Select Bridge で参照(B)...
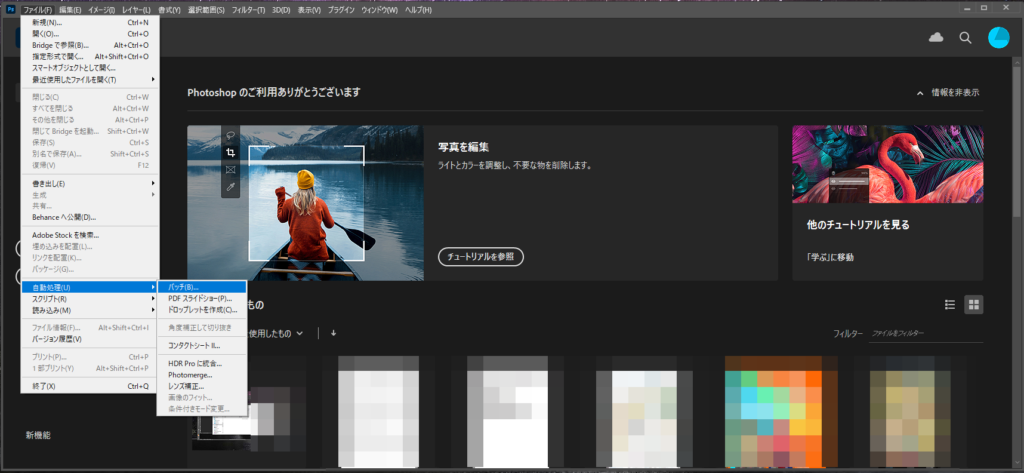The height and width of the screenshot is (473, 1024). click(90, 45)
